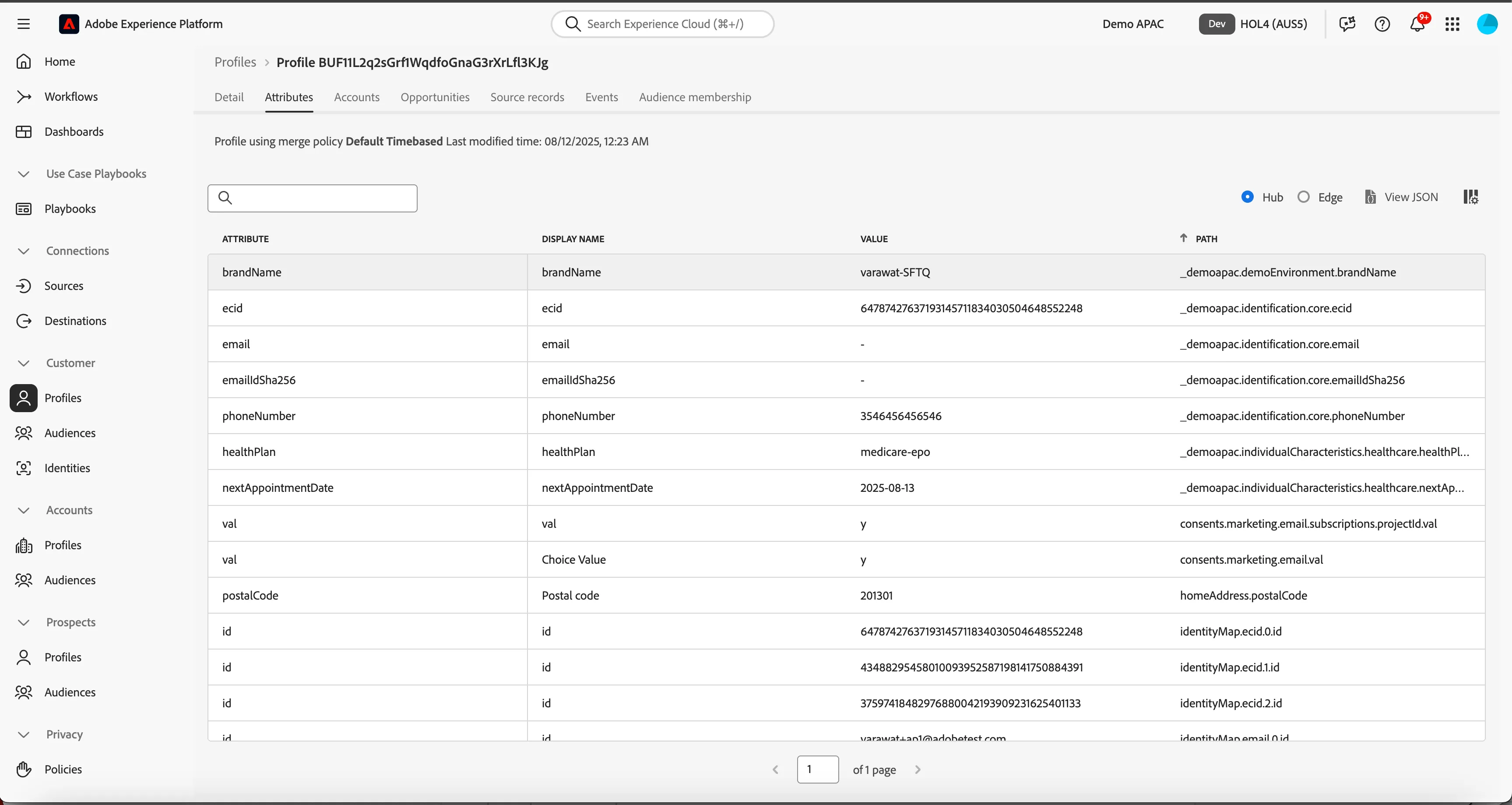Click the attribute search field

coord(312,198)
